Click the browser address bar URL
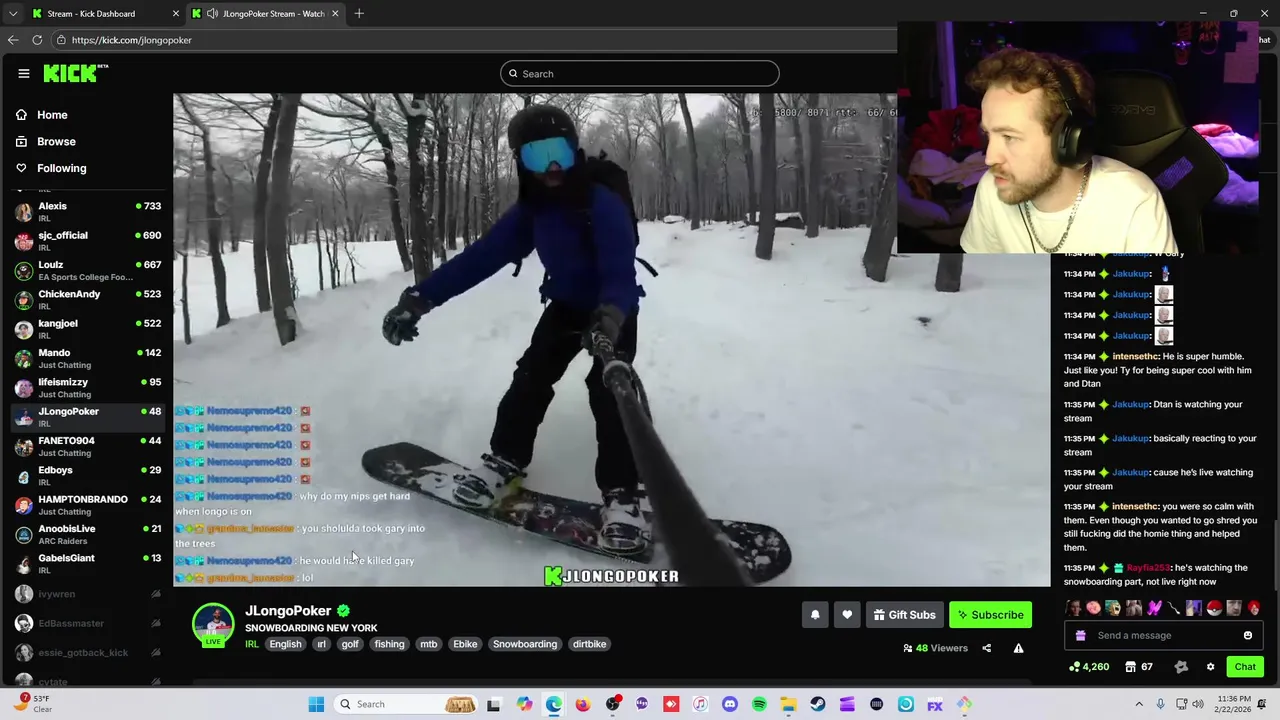The width and height of the screenshot is (1280, 720). click(x=132, y=40)
